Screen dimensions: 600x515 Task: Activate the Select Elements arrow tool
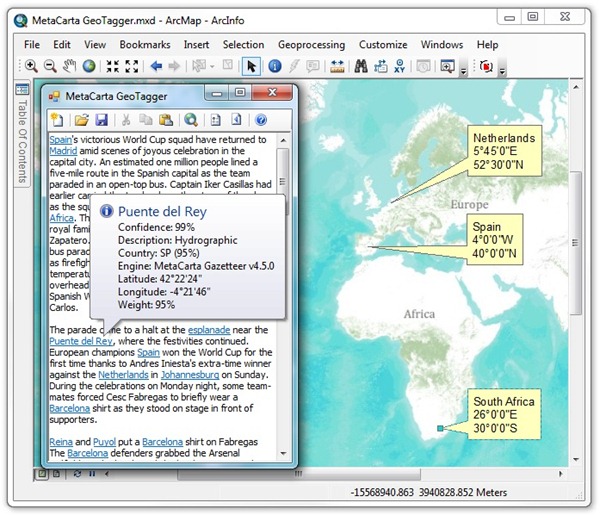(x=251, y=67)
